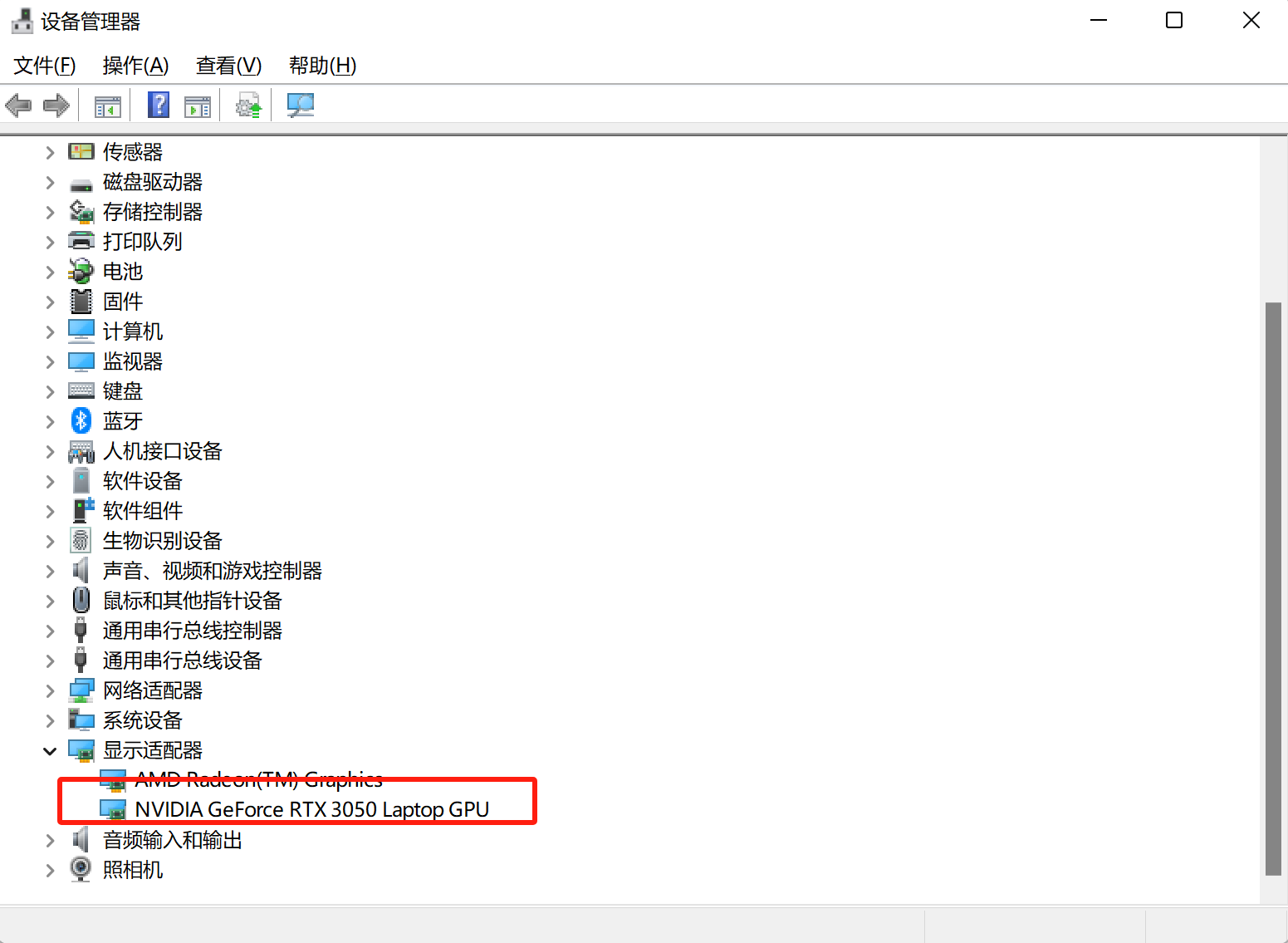1288x943 pixels.
Task: Click the 音频输入和输出 speaker icon
Action: 81,839
